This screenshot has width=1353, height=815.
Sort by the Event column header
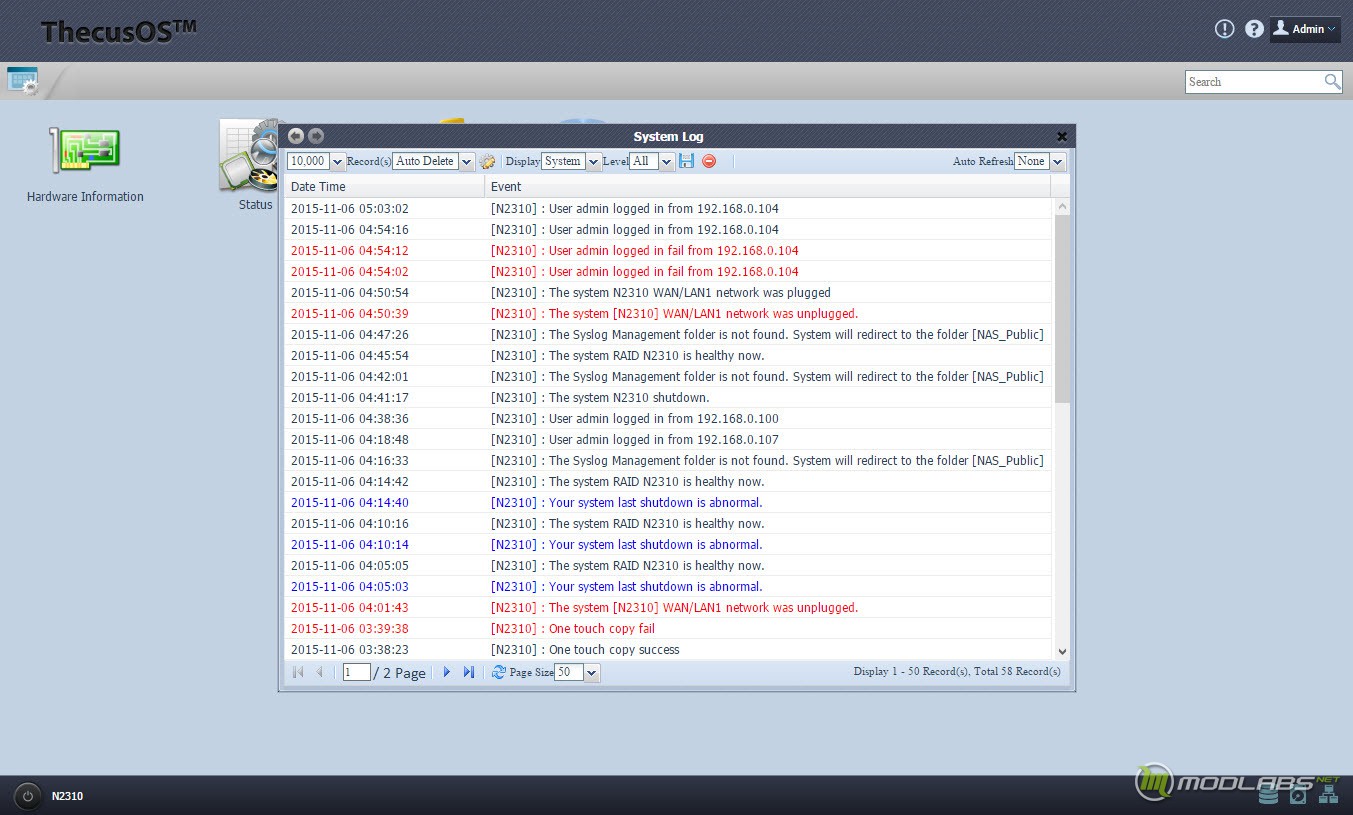pyautogui.click(x=767, y=186)
